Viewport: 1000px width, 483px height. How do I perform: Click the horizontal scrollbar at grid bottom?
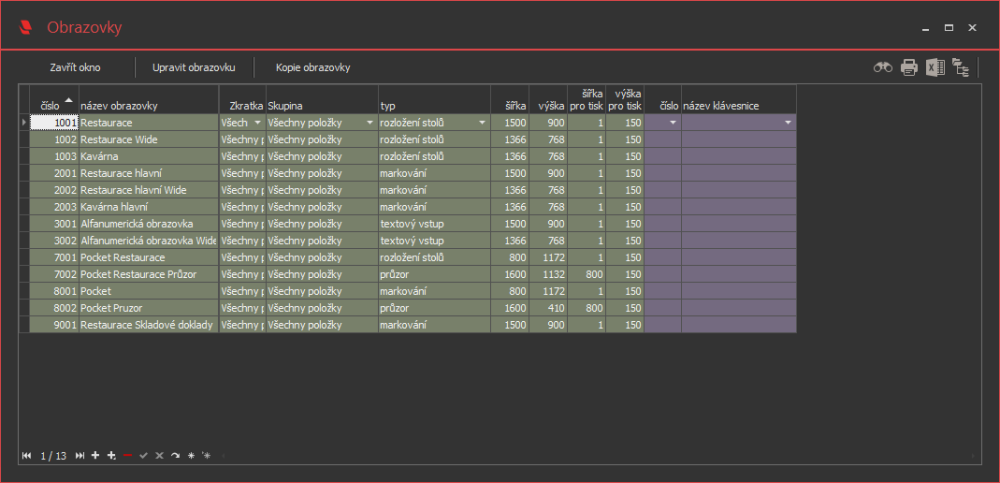click(x=598, y=456)
